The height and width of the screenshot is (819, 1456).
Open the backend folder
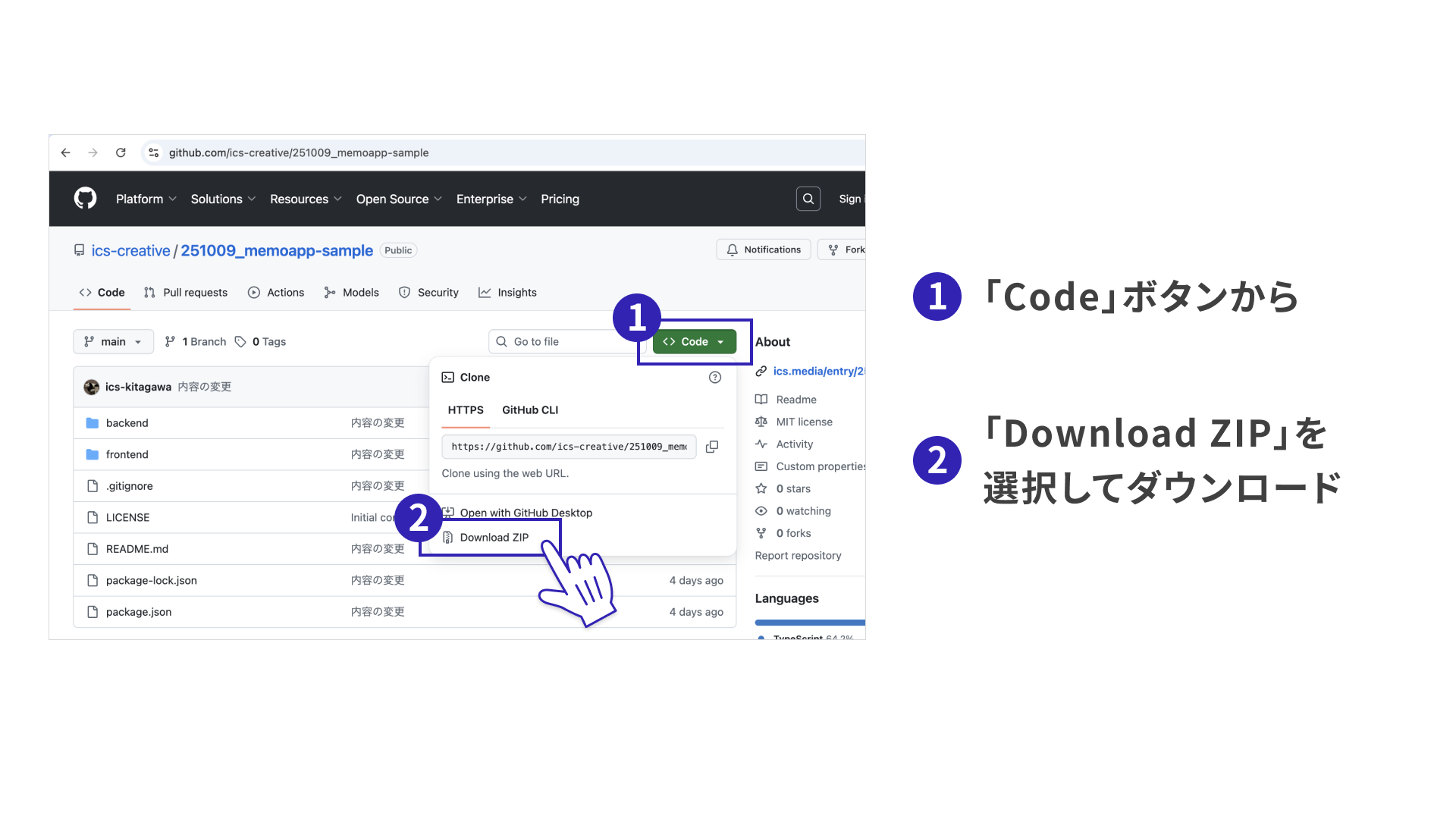click(x=127, y=423)
